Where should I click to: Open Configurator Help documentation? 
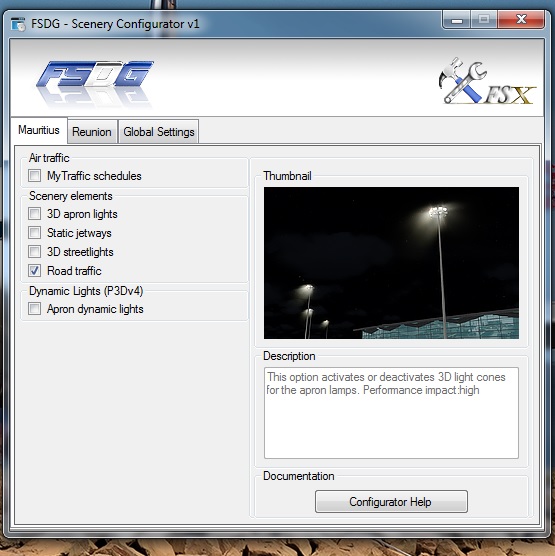(391, 502)
